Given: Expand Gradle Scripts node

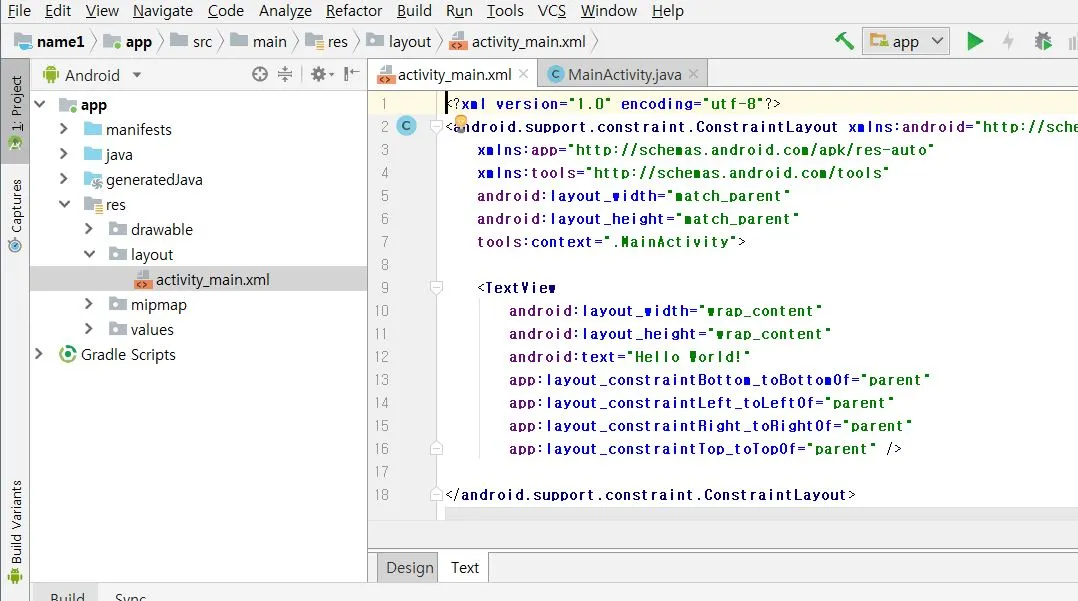Looking at the screenshot, I should 39,354.
